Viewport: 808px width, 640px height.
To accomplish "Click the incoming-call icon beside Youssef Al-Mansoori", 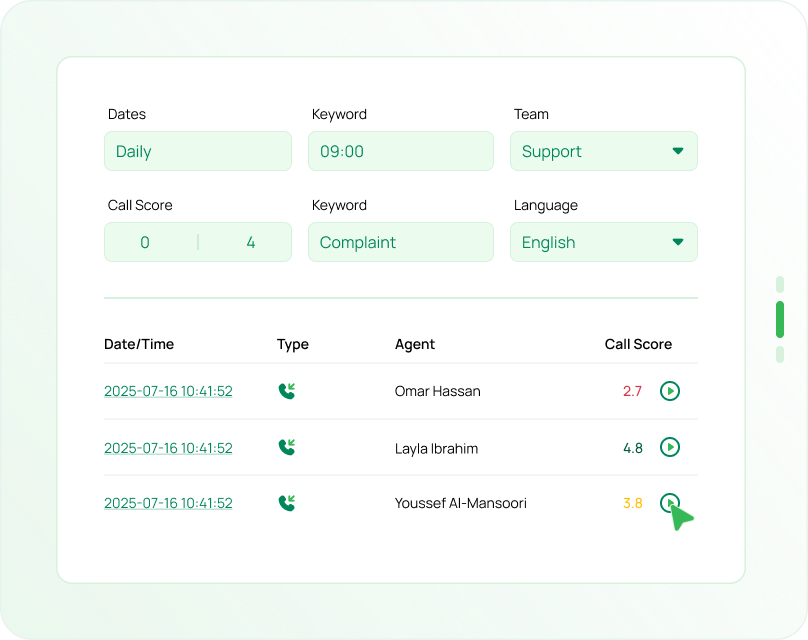I will pyautogui.click(x=286, y=502).
